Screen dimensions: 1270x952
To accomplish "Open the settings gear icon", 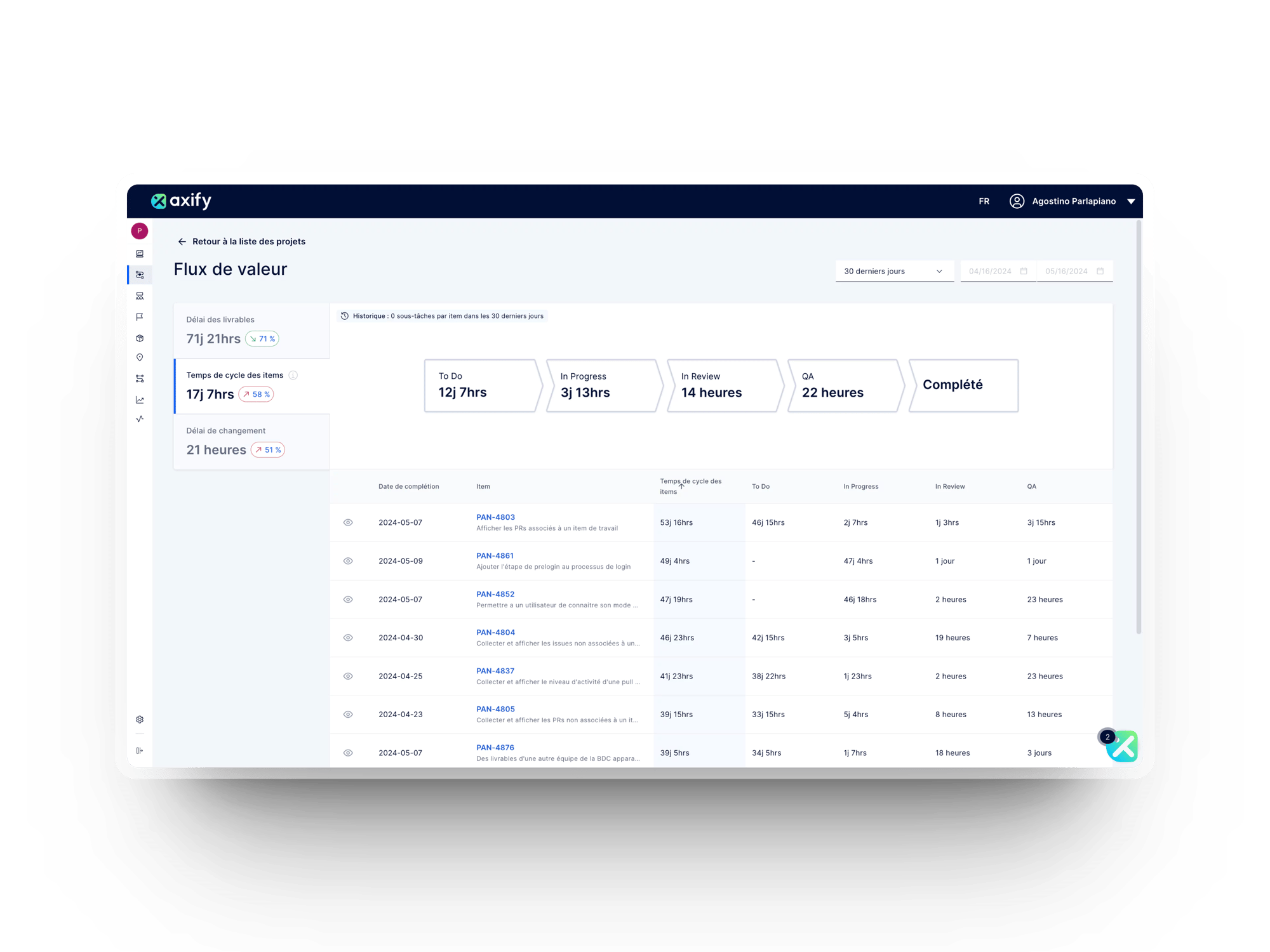I will 140,719.
